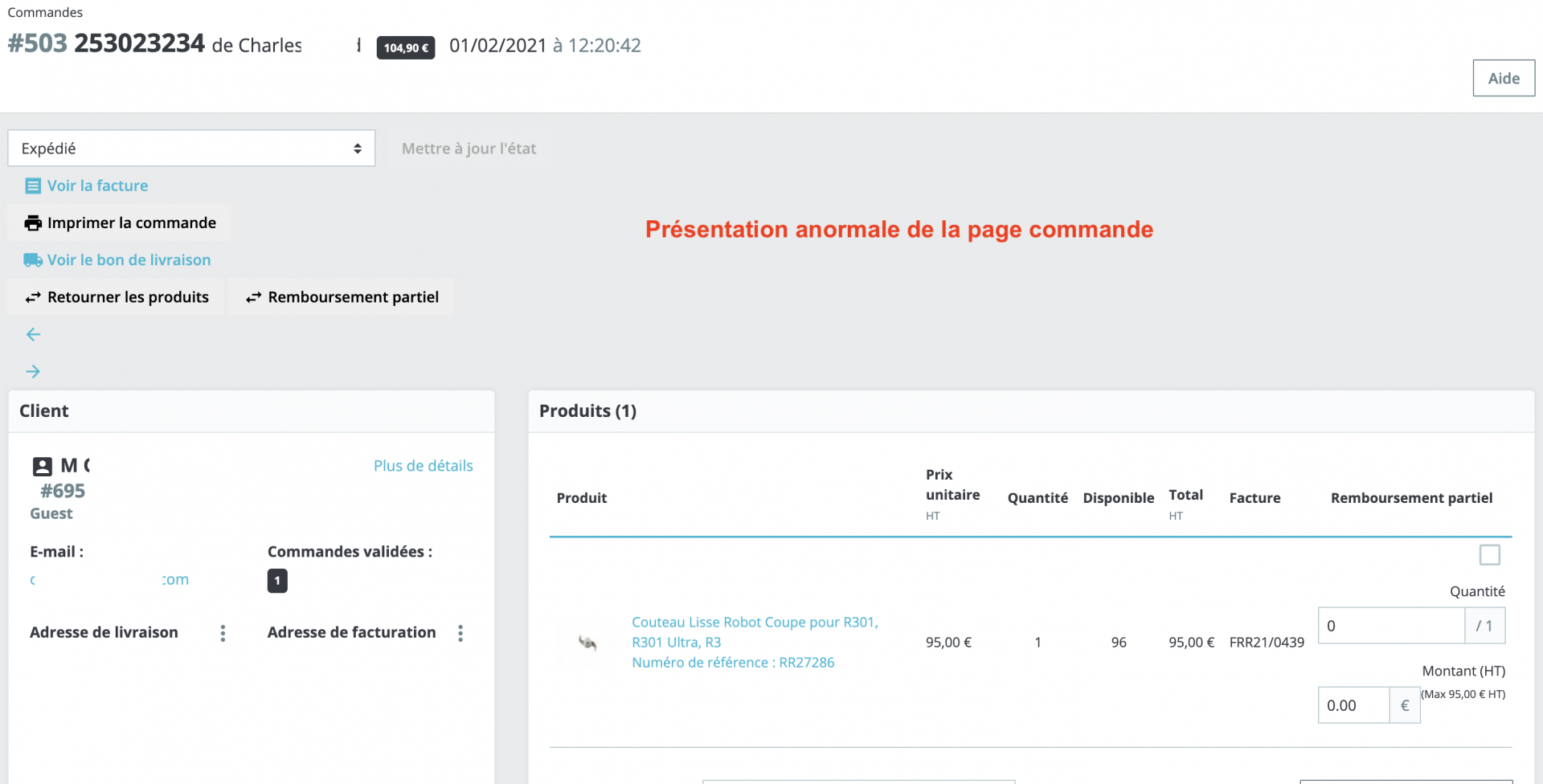Open the order status dropdown showing Expédié

point(191,149)
